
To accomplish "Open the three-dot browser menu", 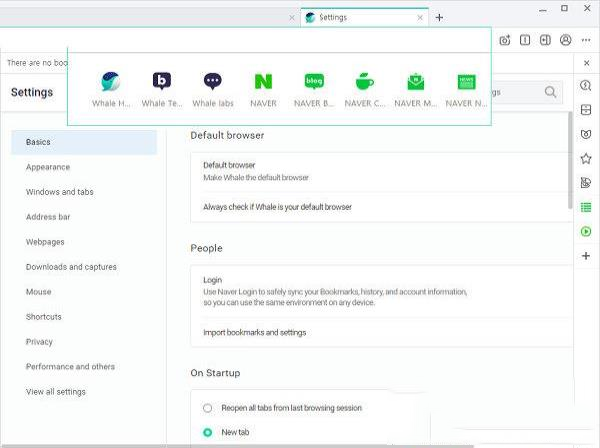I will click(586, 40).
